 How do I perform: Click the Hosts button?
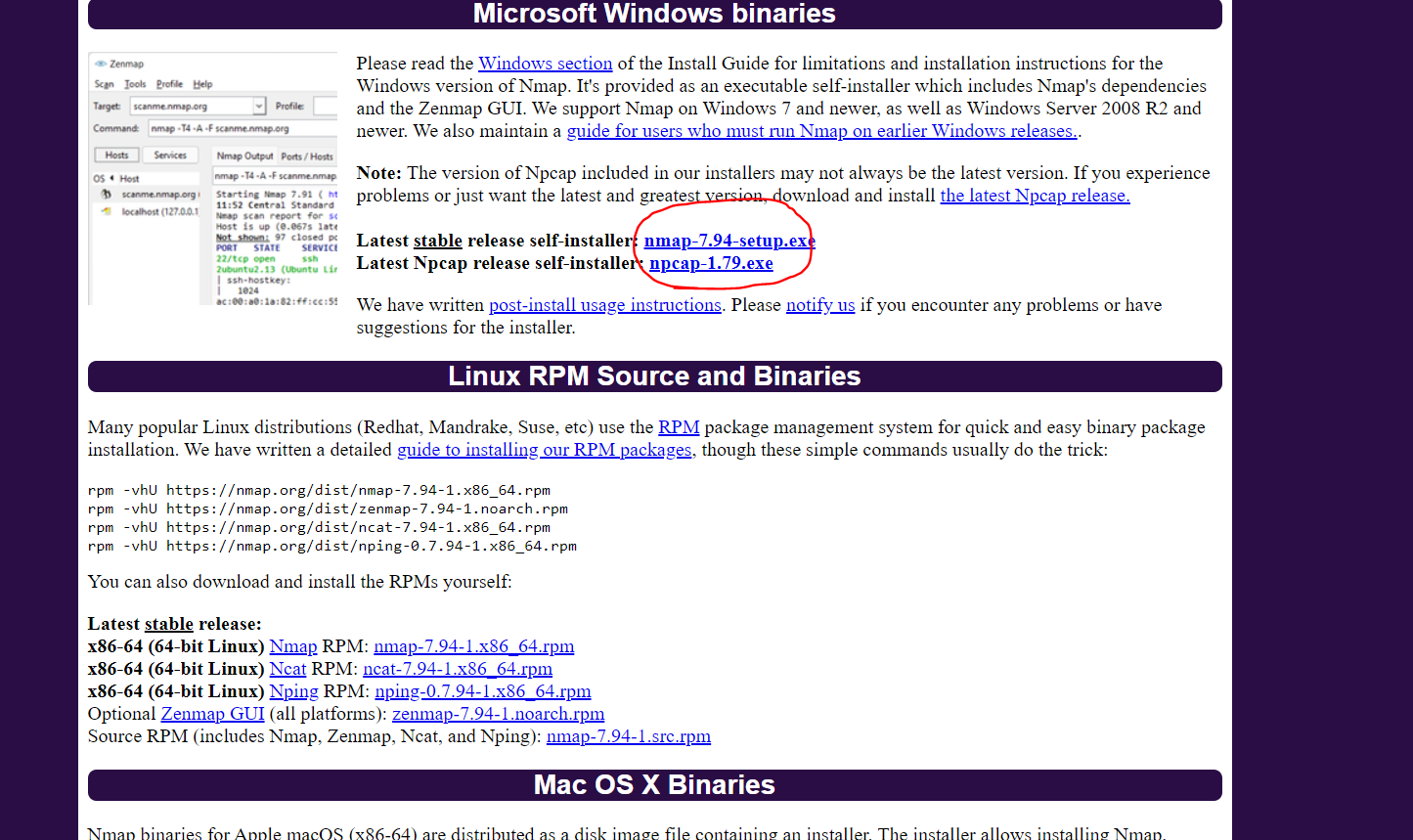[x=116, y=155]
